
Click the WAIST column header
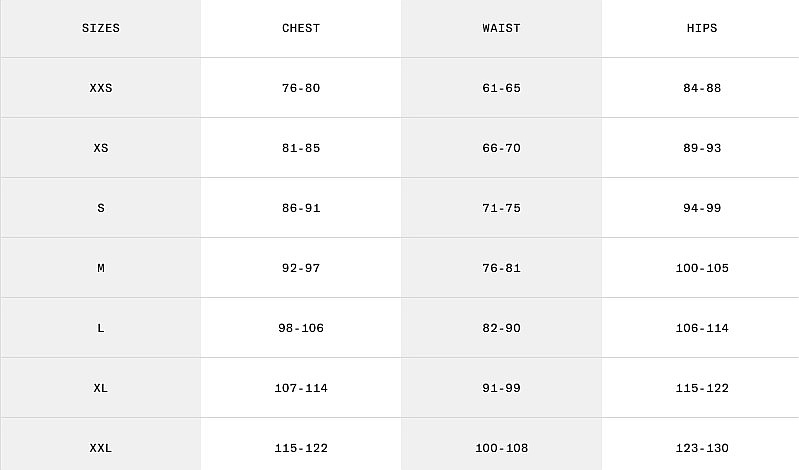click(x=501, y=28)
